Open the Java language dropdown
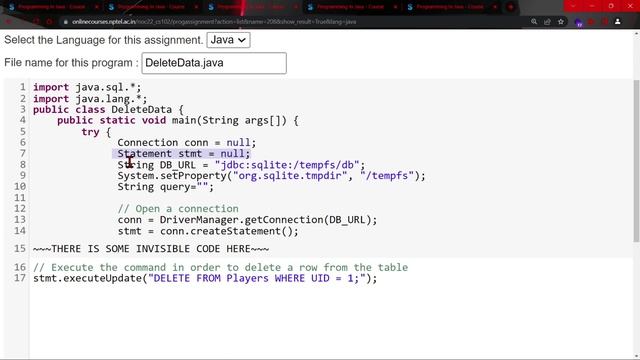Image resolution: width=640 pixels, height=360 pixels. (228, 40)
